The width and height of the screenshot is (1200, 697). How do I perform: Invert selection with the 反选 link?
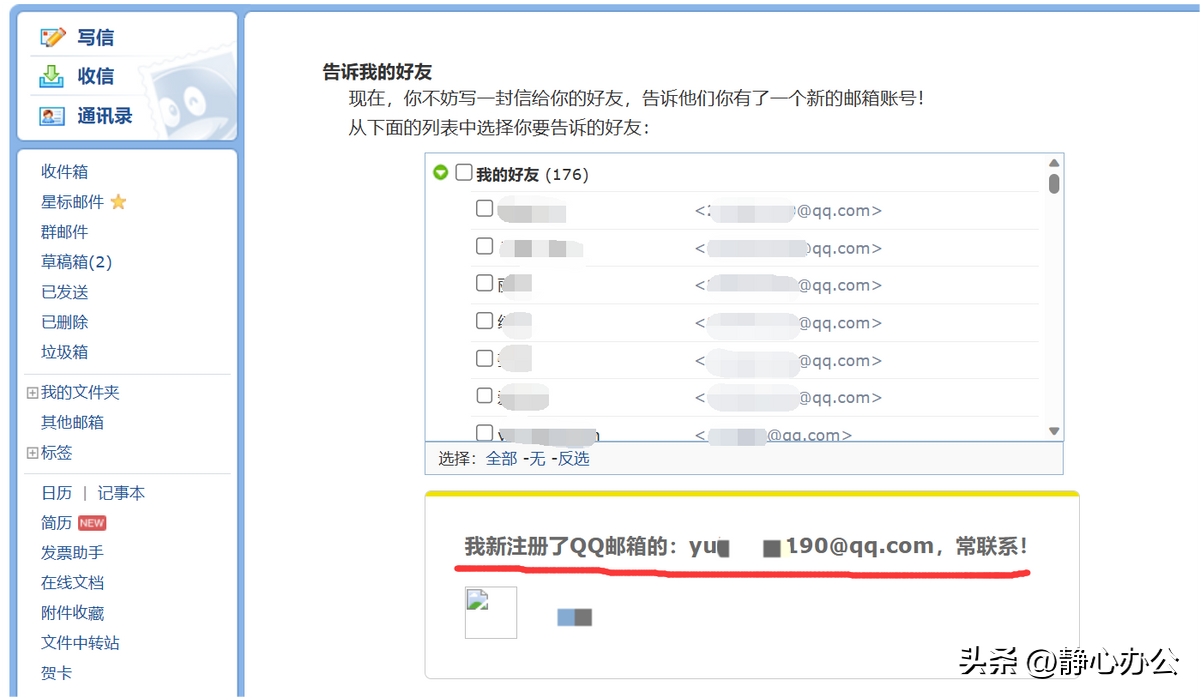tap(573, 459)
